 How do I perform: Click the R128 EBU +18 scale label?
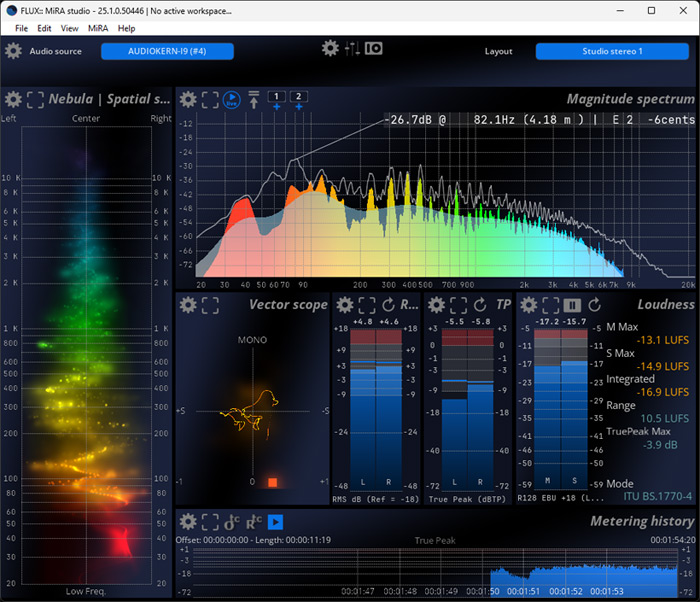[x=561, y=498]
